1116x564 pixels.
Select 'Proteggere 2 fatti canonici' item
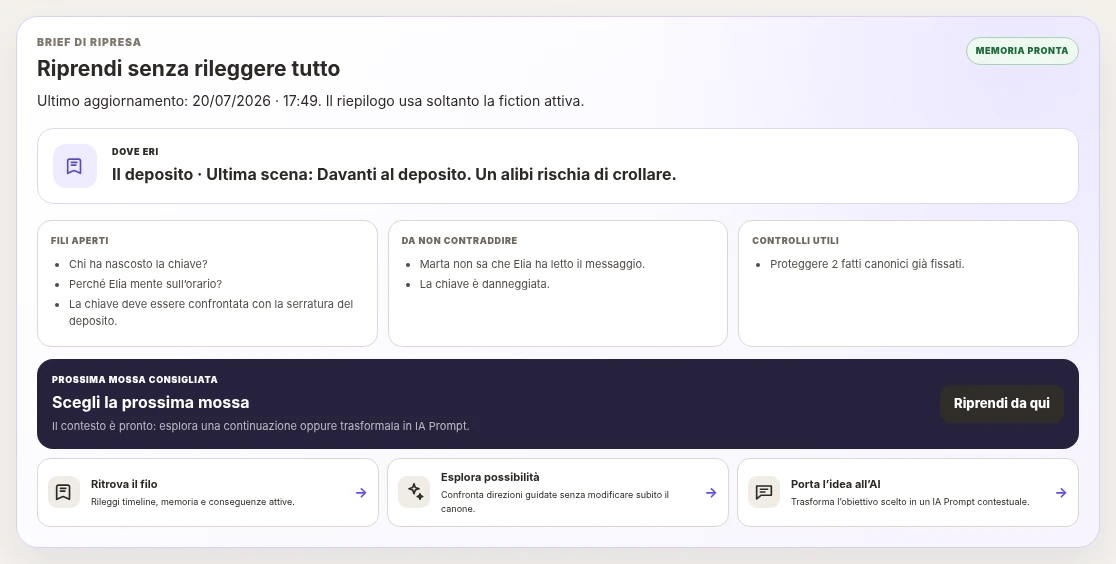click(x=867, y=264)
